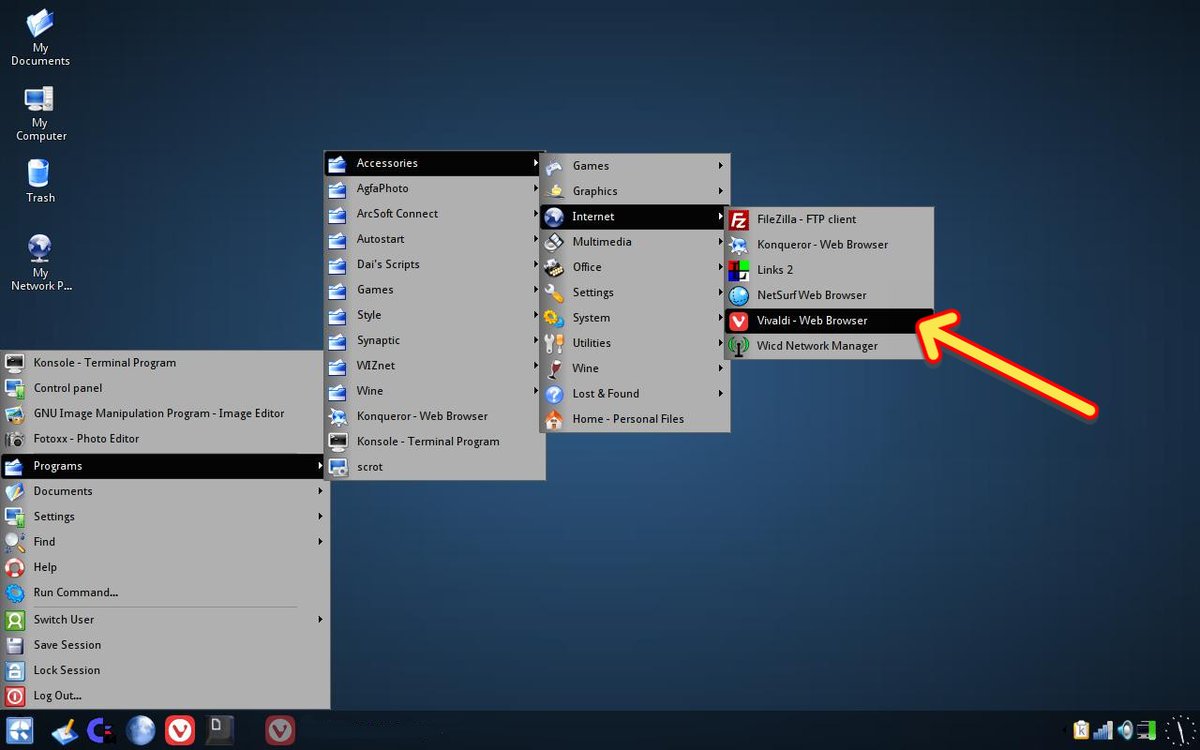Open the Games category in submenu with gamepad icon
This screenshot has height=750, width=1200.
point(635,166)
